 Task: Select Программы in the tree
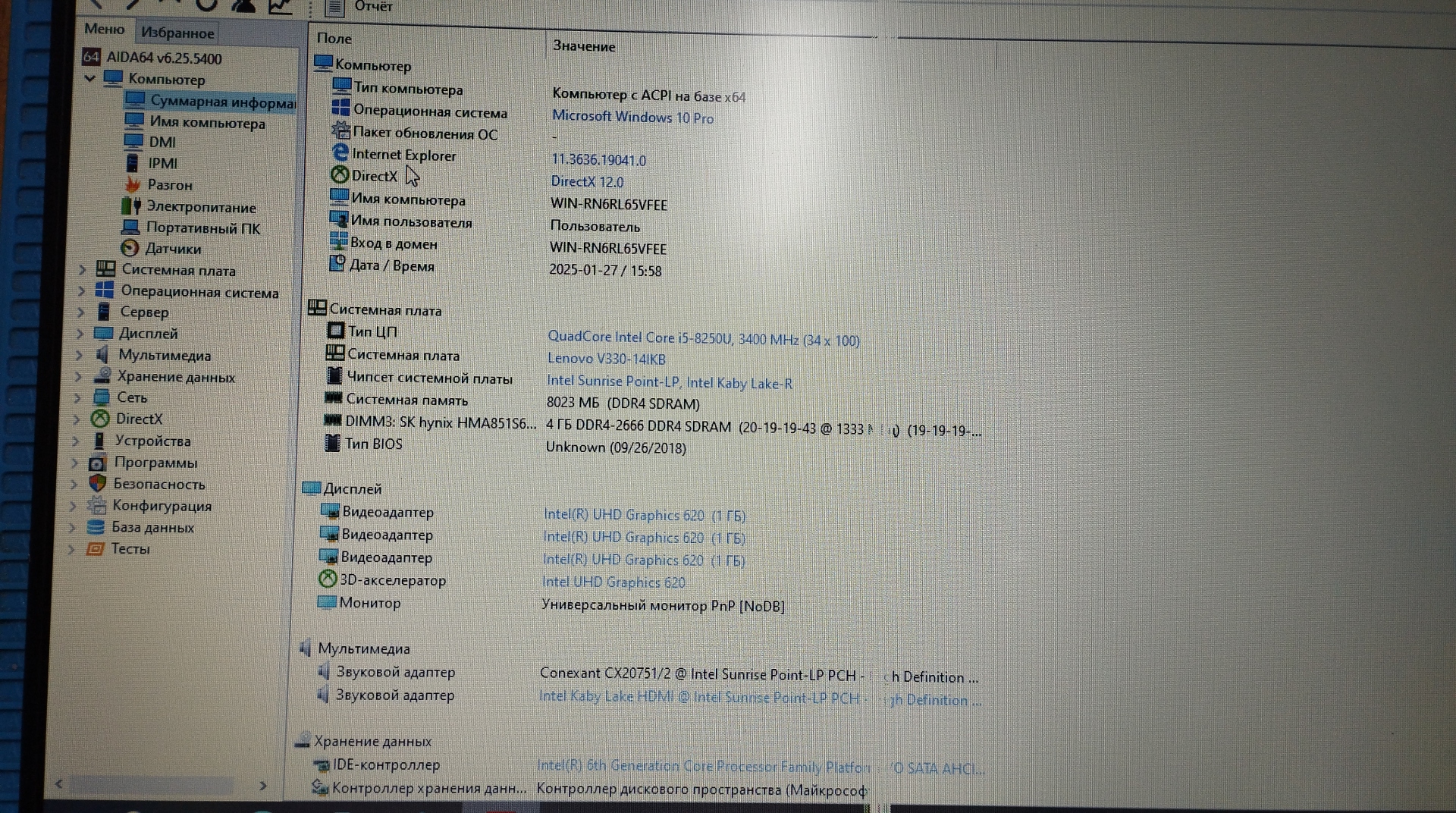click(155, 462)
